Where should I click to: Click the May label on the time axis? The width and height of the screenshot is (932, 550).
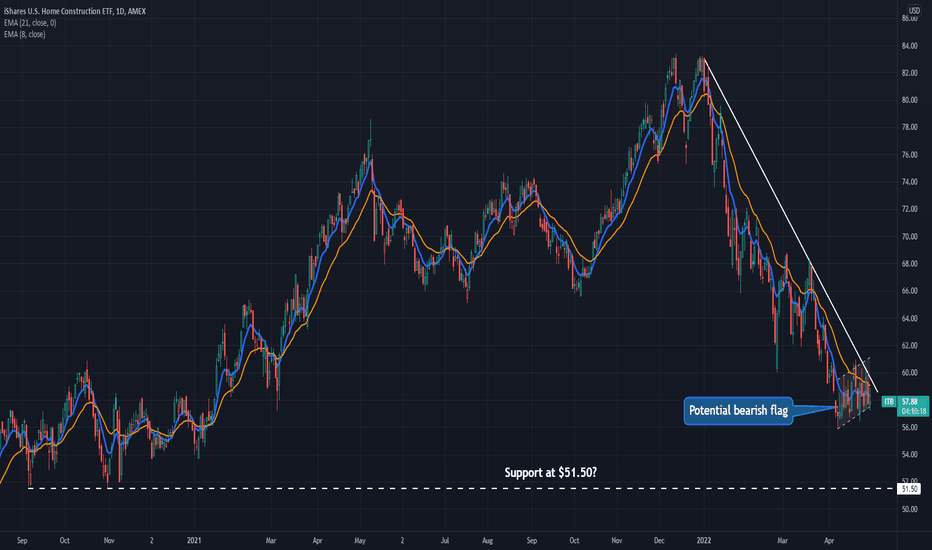coord(360,540)
